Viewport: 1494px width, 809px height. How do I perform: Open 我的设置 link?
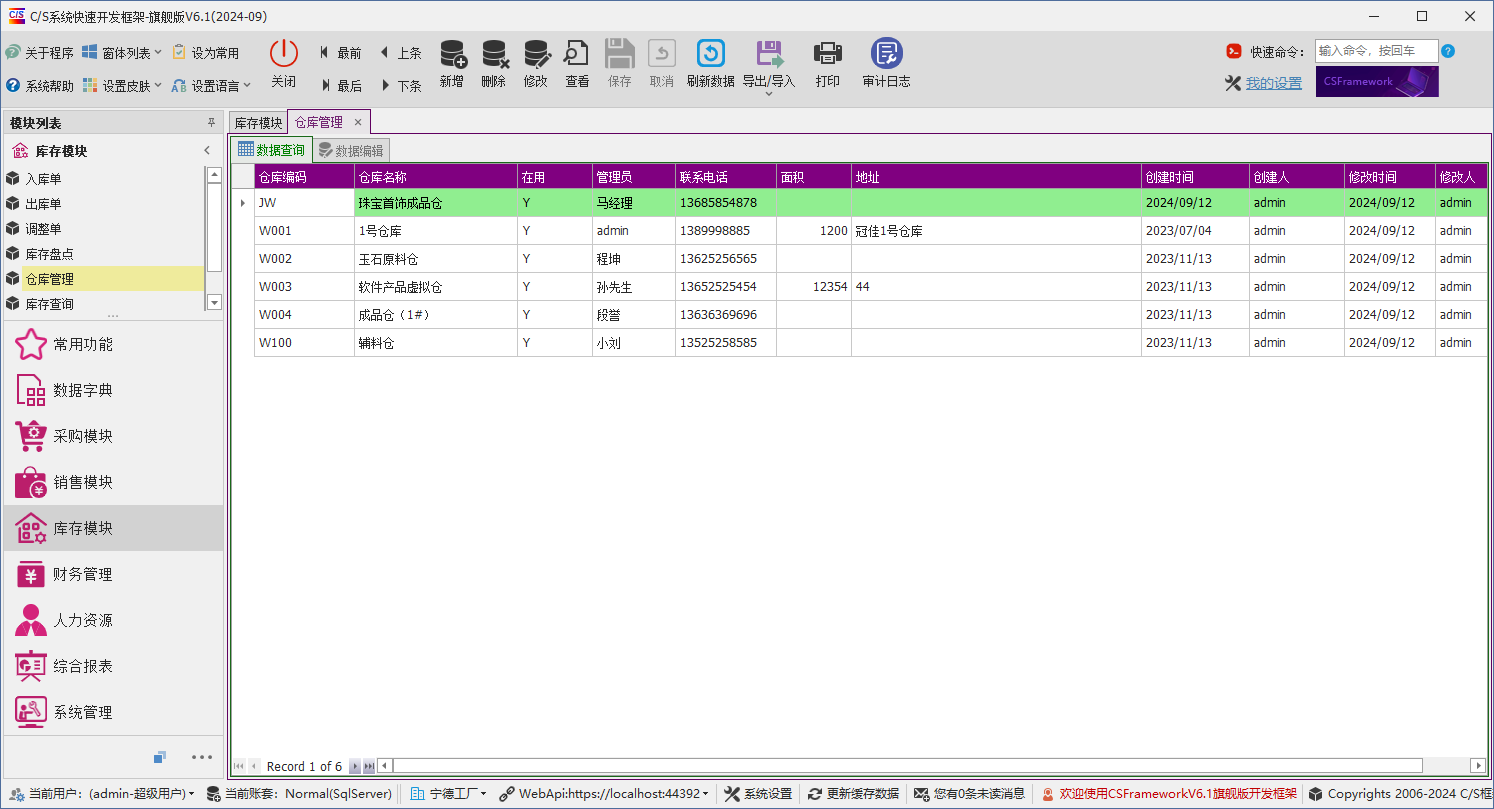pyautogui.click(x=1273, y=83)
